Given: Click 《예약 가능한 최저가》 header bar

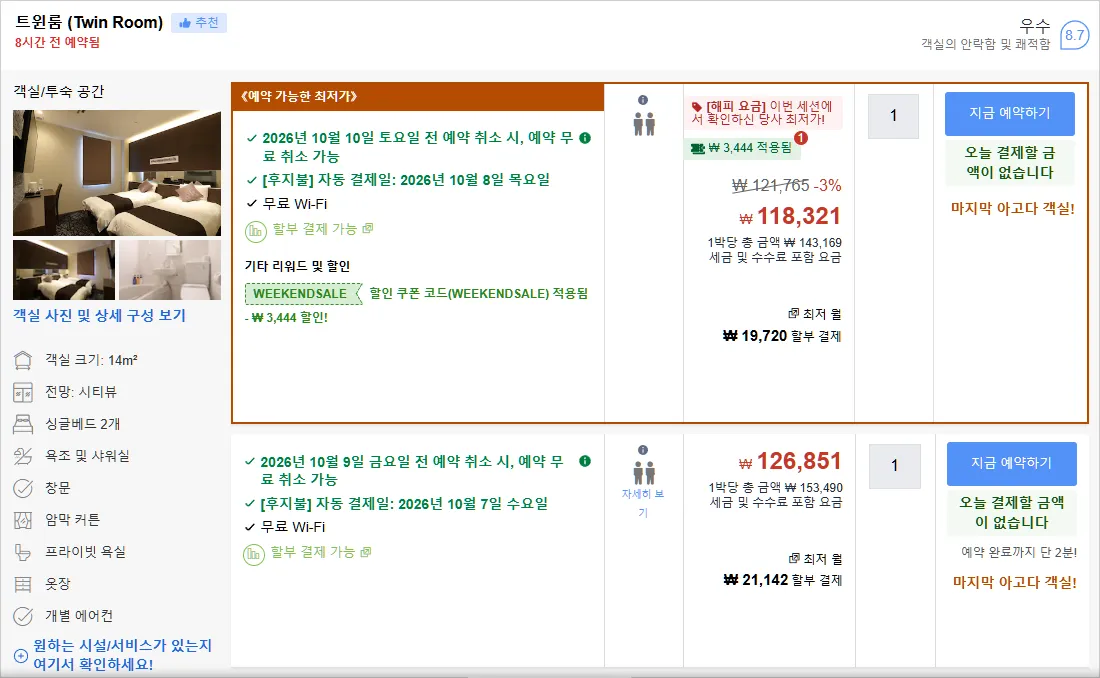Looking at the screenshot, I should tap(418, 97).
